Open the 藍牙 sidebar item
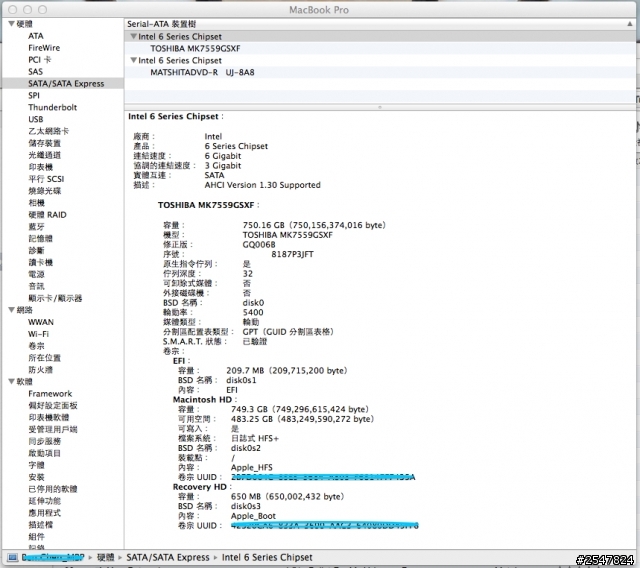Image resolution: width=640 pixels, height=568 pixels. pyautogui.click(x=36, y=226)
